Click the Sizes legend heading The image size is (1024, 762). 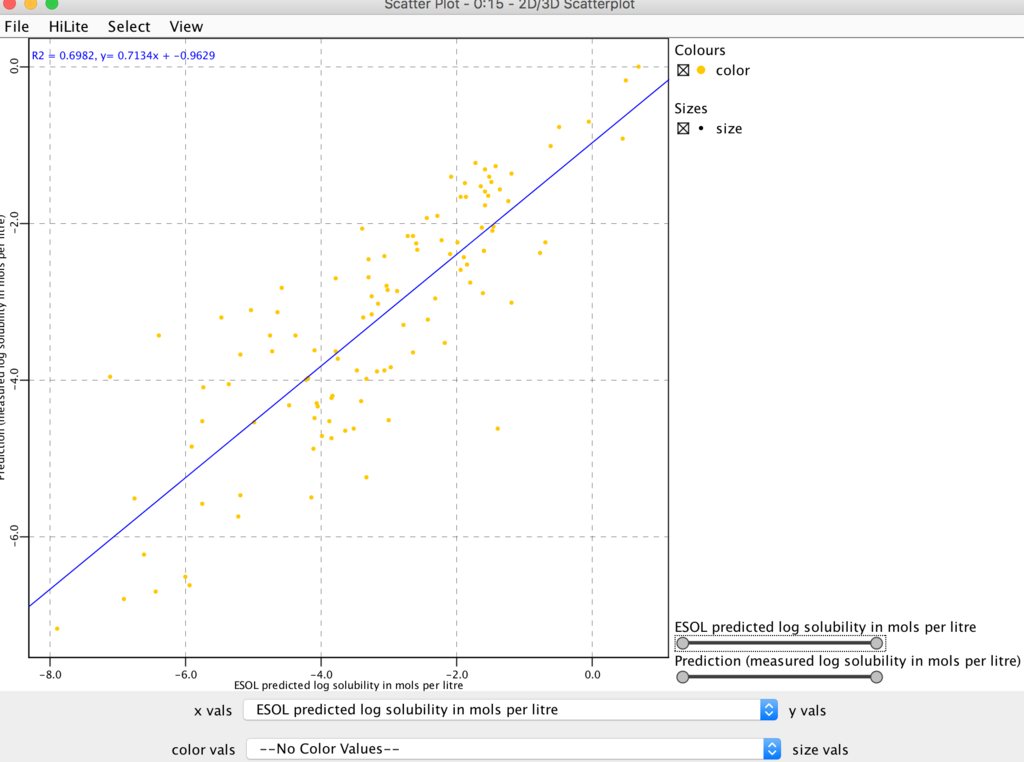tap(690, 108)
